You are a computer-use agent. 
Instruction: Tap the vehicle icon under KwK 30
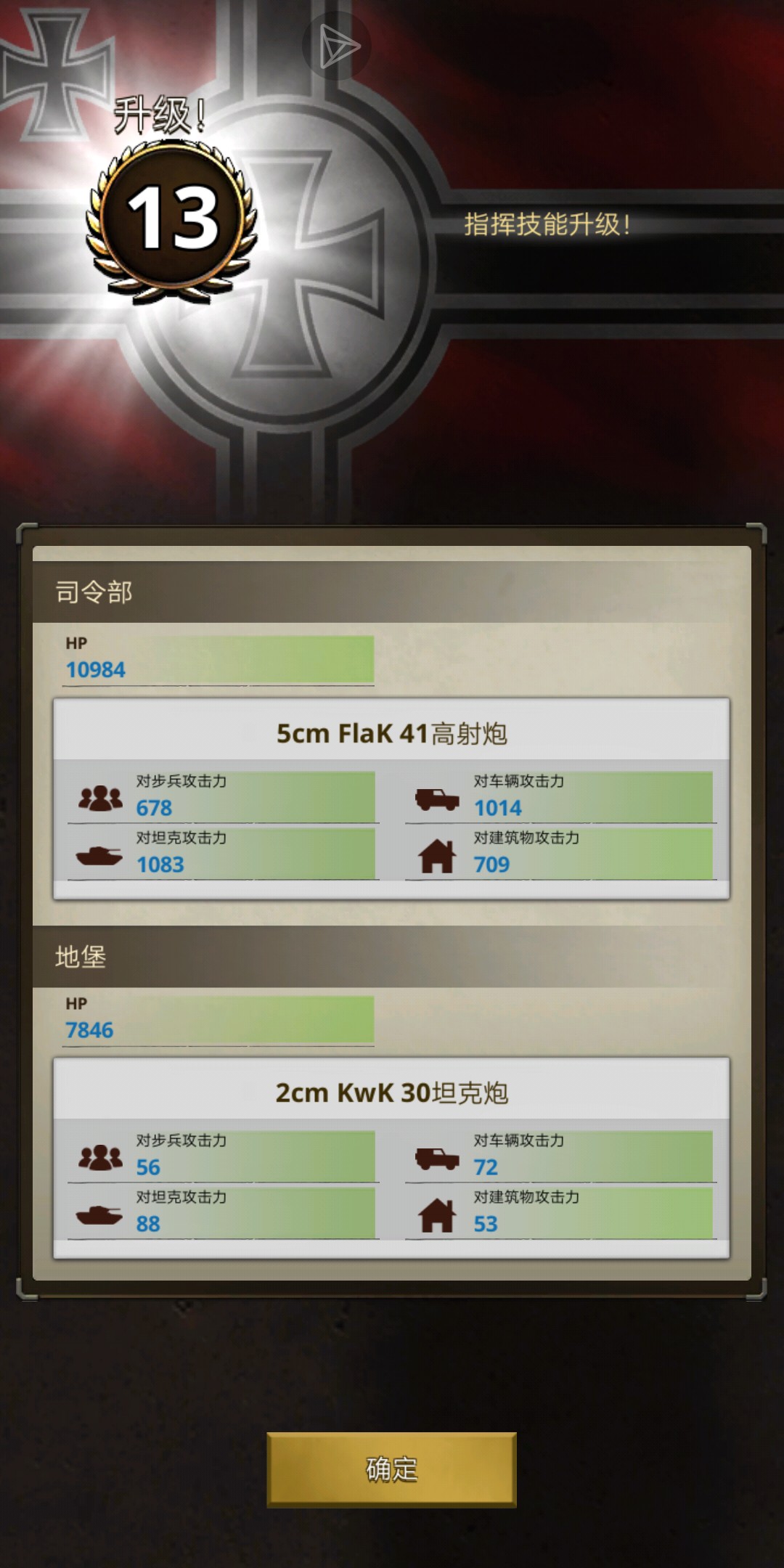click(437, 1159)
